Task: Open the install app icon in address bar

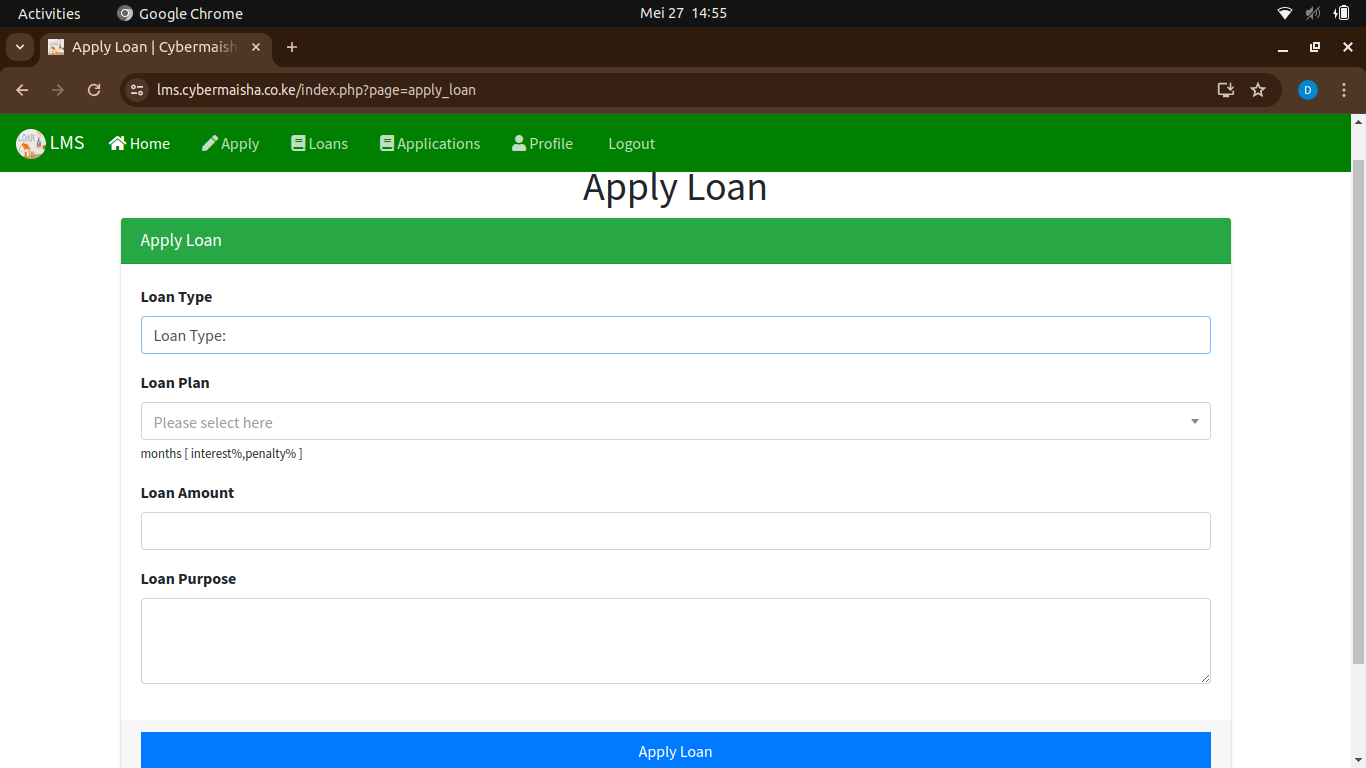Action: (x=1226, y=90)
